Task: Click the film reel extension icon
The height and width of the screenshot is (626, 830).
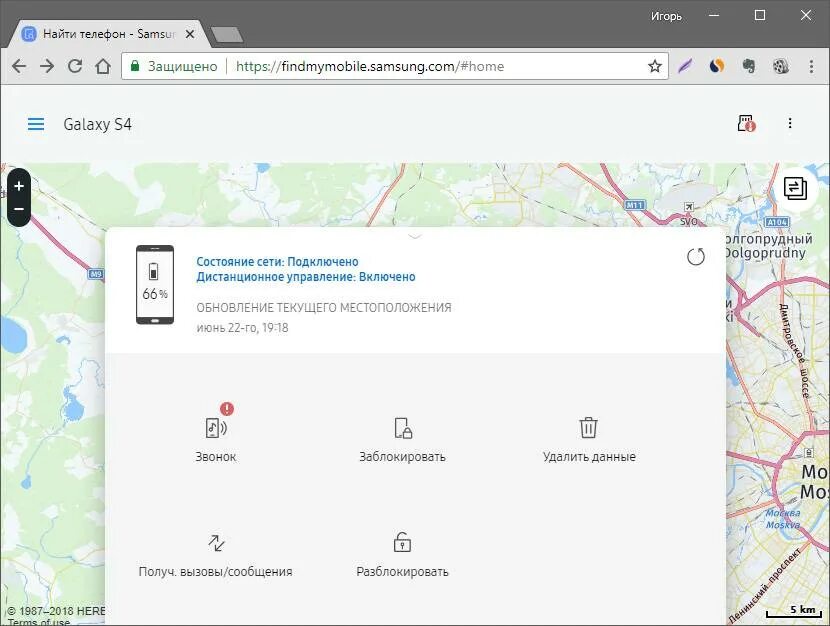Action: tap(780, 66)
